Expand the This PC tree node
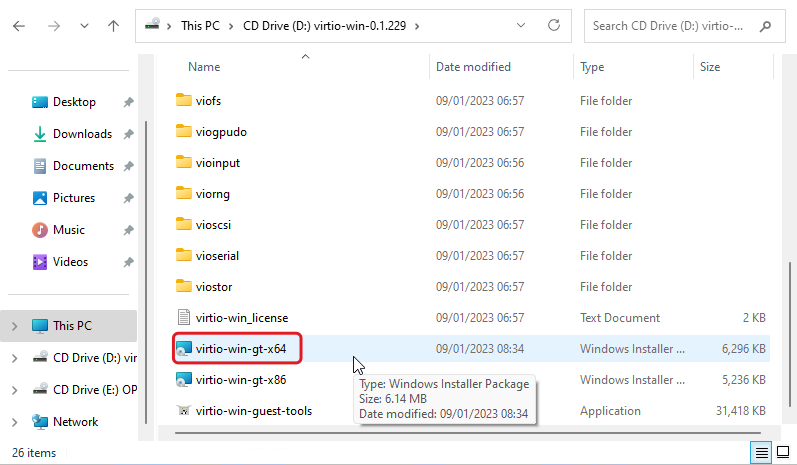797x465 pixels. (x=14, y=326)
